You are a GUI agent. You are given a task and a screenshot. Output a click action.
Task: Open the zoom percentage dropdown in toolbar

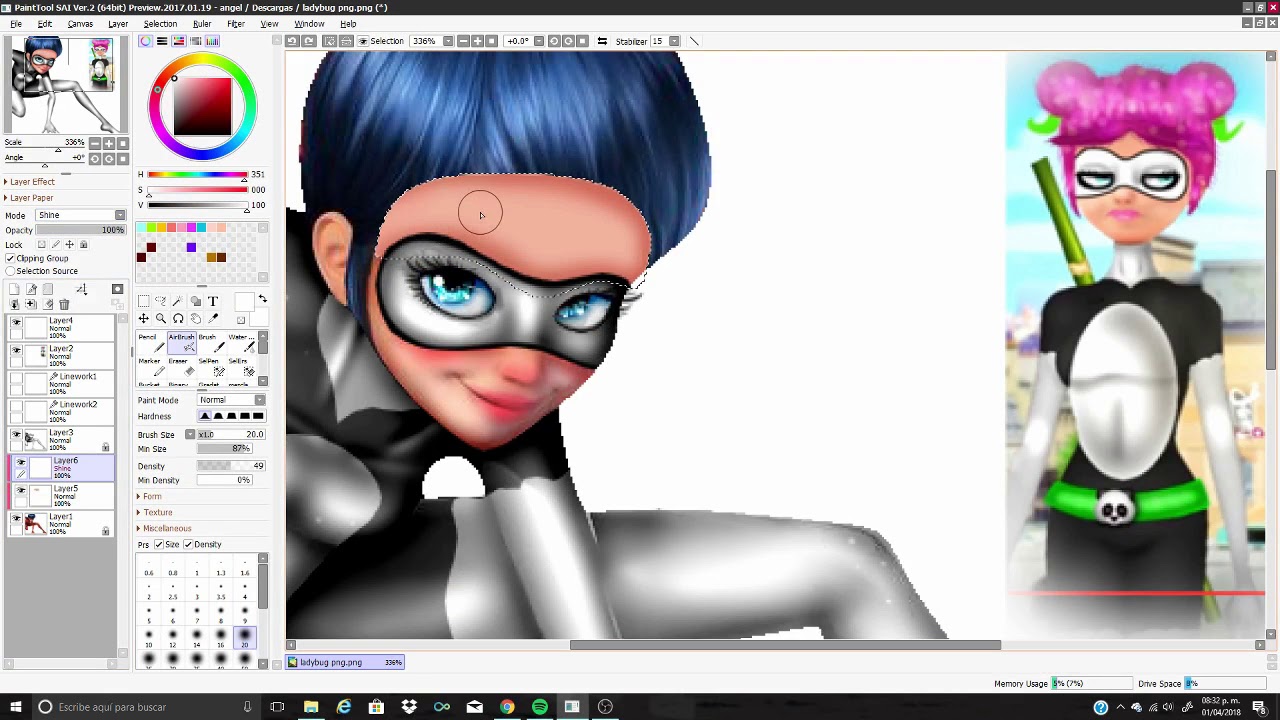pyautogui.click(x=447, y=41)
